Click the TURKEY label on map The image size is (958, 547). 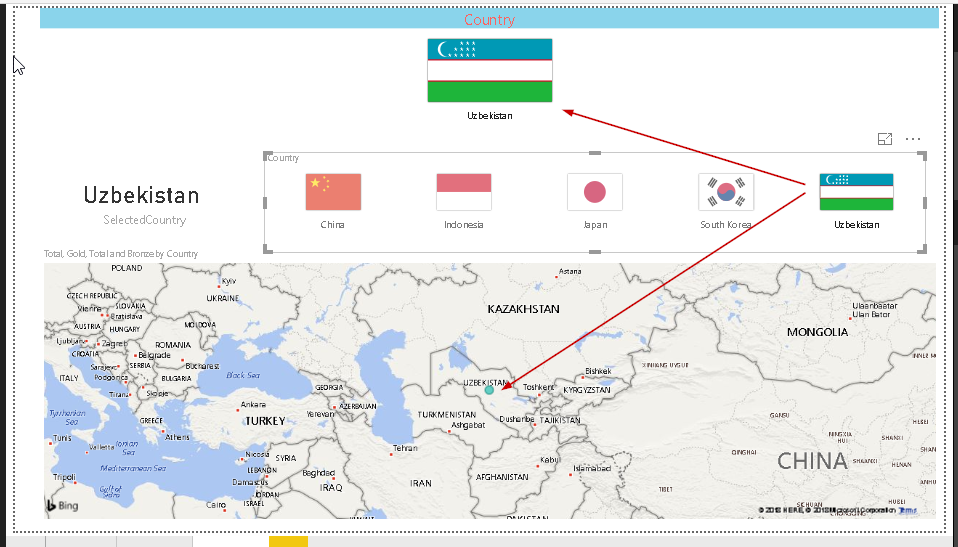pyautogui.click(x=265, y=421)
